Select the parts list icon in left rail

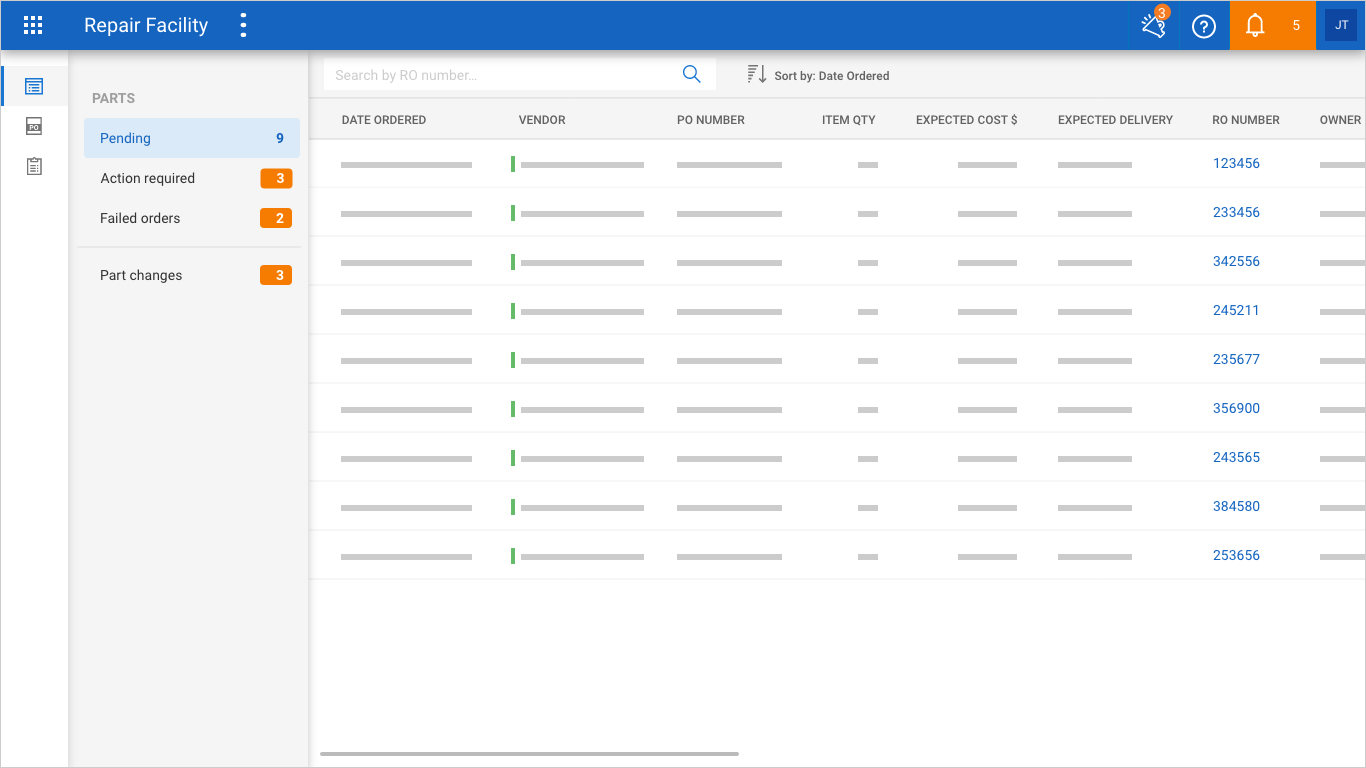click(34, 87)
